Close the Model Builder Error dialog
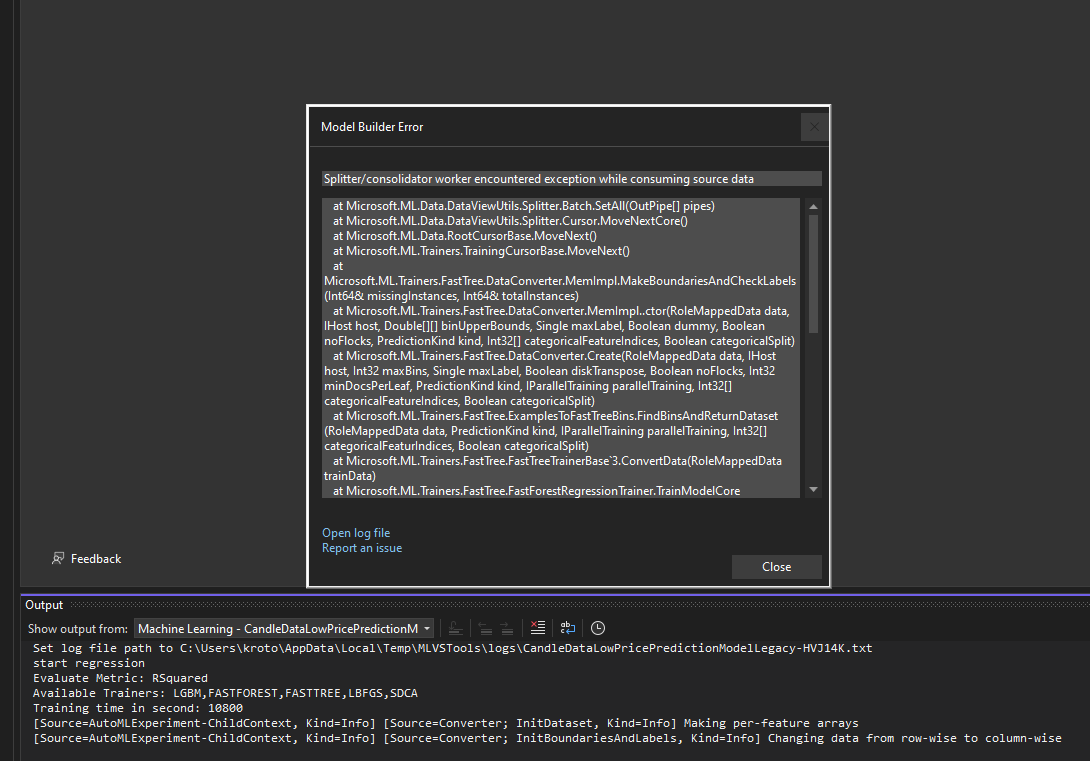The width and height of the screenshot is (1090, 761). click(x=777, y=566)
